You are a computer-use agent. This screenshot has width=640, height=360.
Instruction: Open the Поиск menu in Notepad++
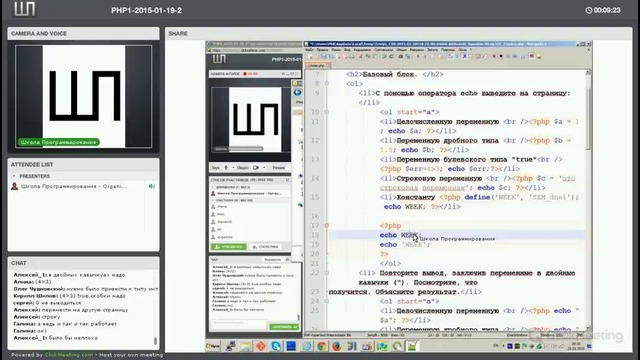tap(336, 49)
